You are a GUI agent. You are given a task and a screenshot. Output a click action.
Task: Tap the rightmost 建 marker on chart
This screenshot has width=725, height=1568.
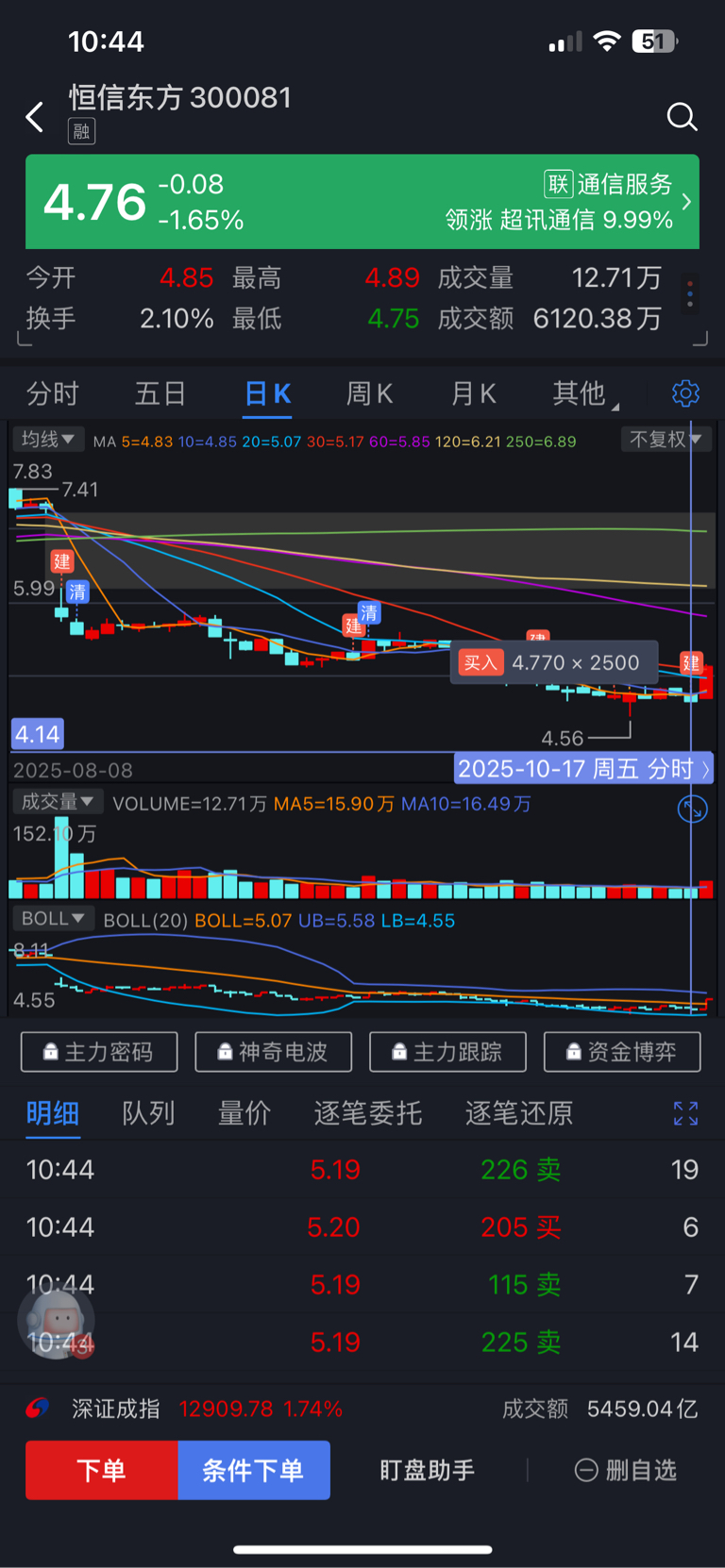click(x=691, y=663)
